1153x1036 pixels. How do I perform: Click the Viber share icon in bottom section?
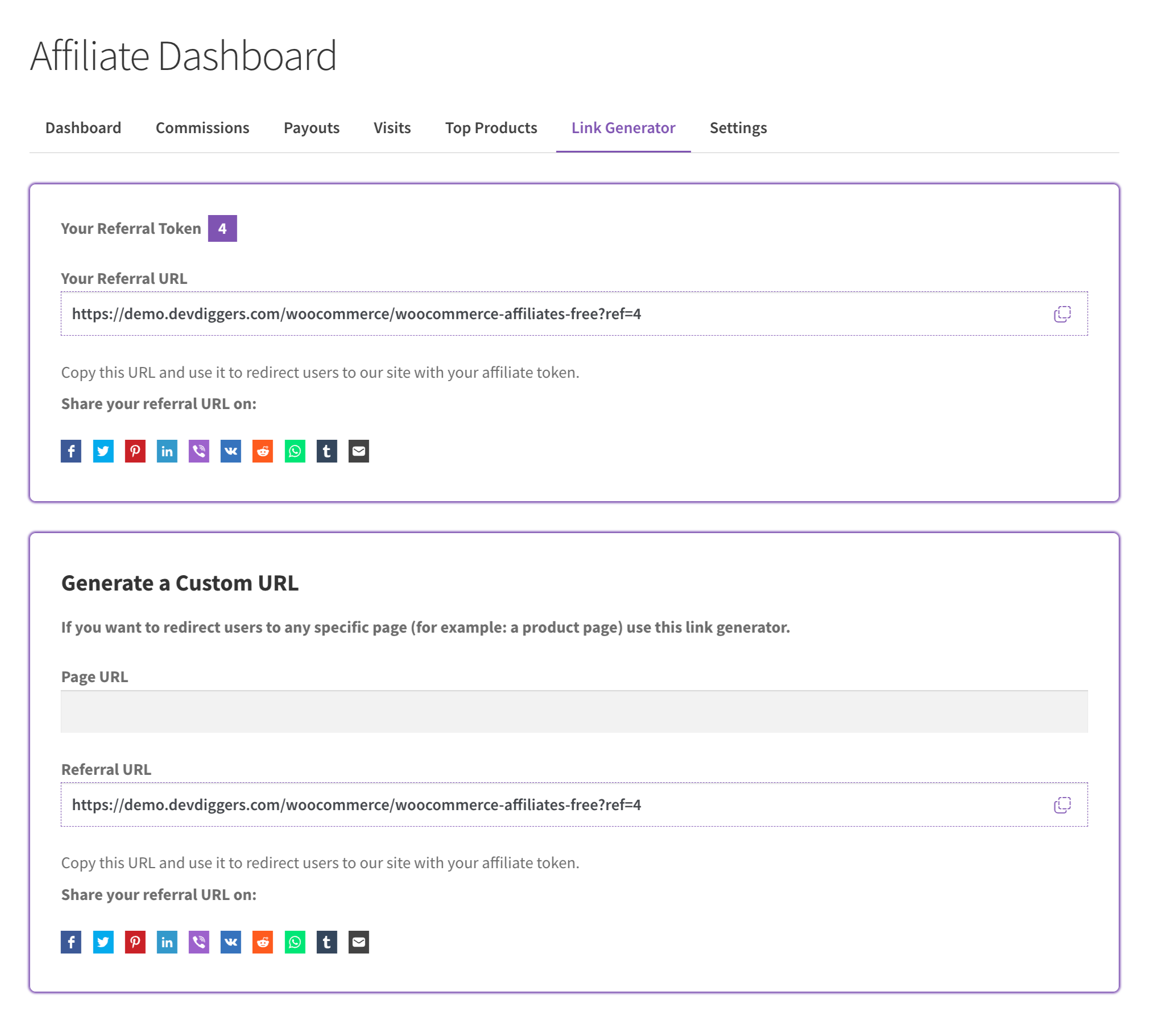coord(200,941)
